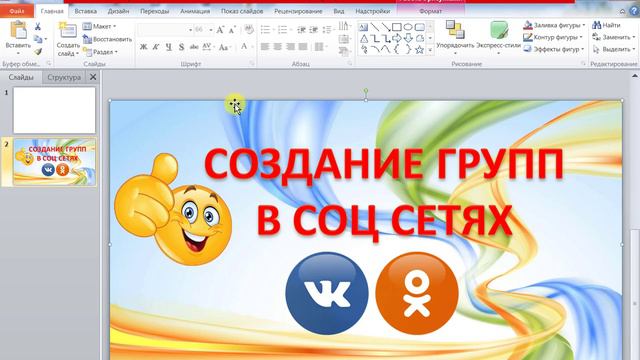Open the Раздел section dropdown
The image size is (640, 360).
coord(100,52)
